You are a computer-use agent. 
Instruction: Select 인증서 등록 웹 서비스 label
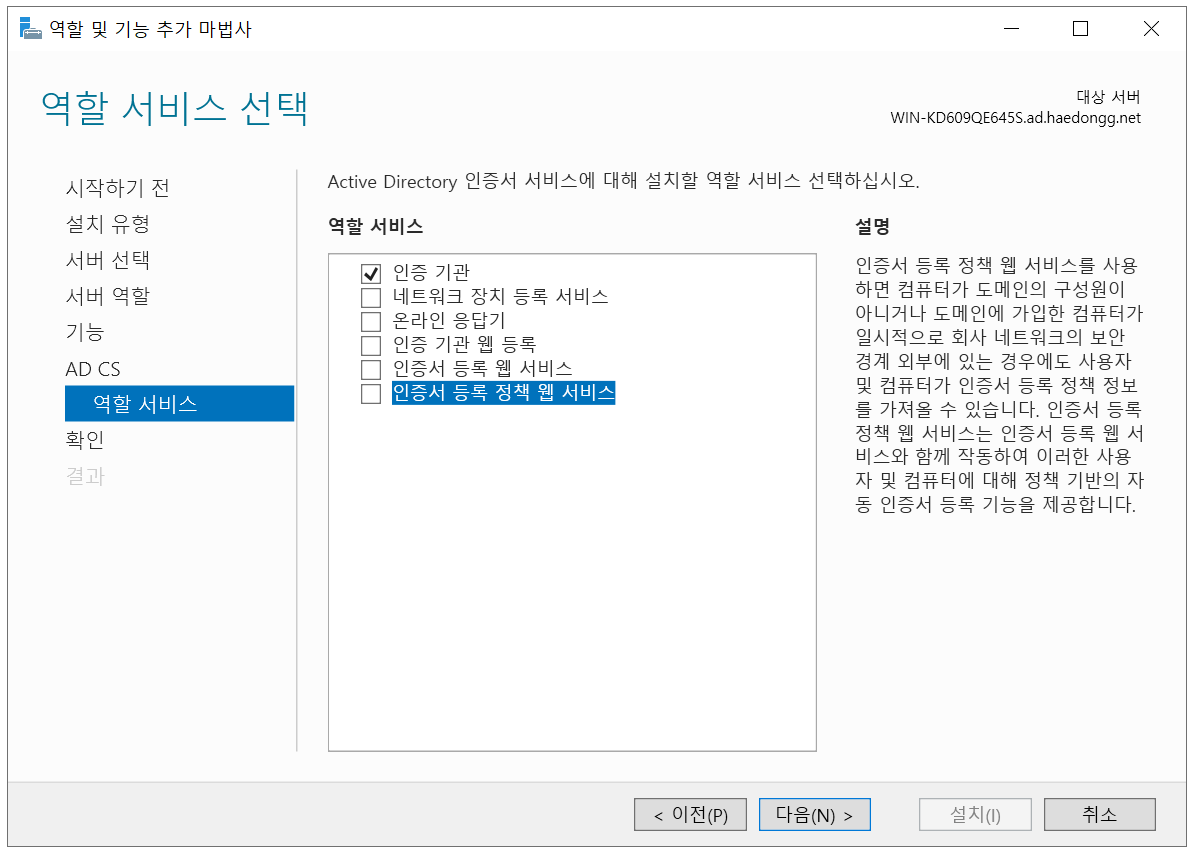482,369
